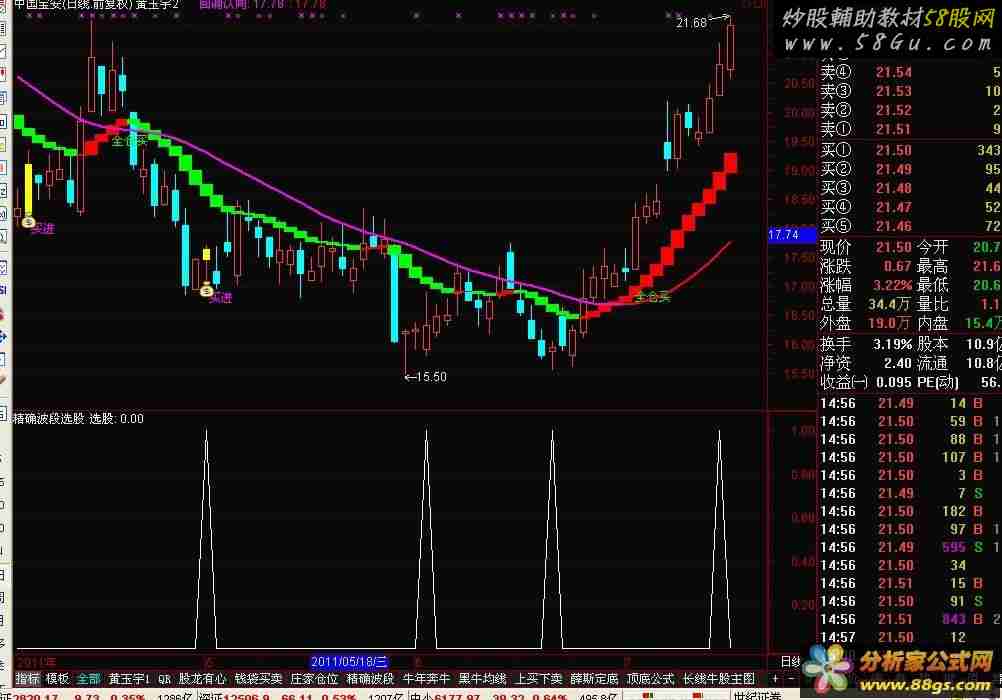This screenshot has width=1002, height=700.
Task: Open the 股龙有心 indicator tab
Action: [x=202, y=678]
